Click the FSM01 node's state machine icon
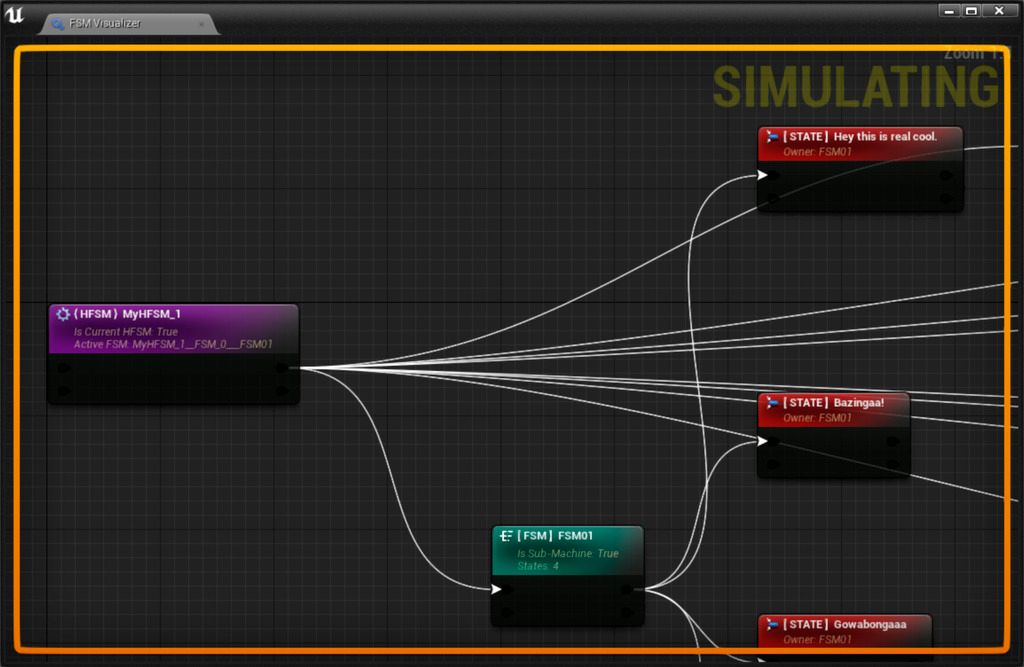 (x=506, y=536)
